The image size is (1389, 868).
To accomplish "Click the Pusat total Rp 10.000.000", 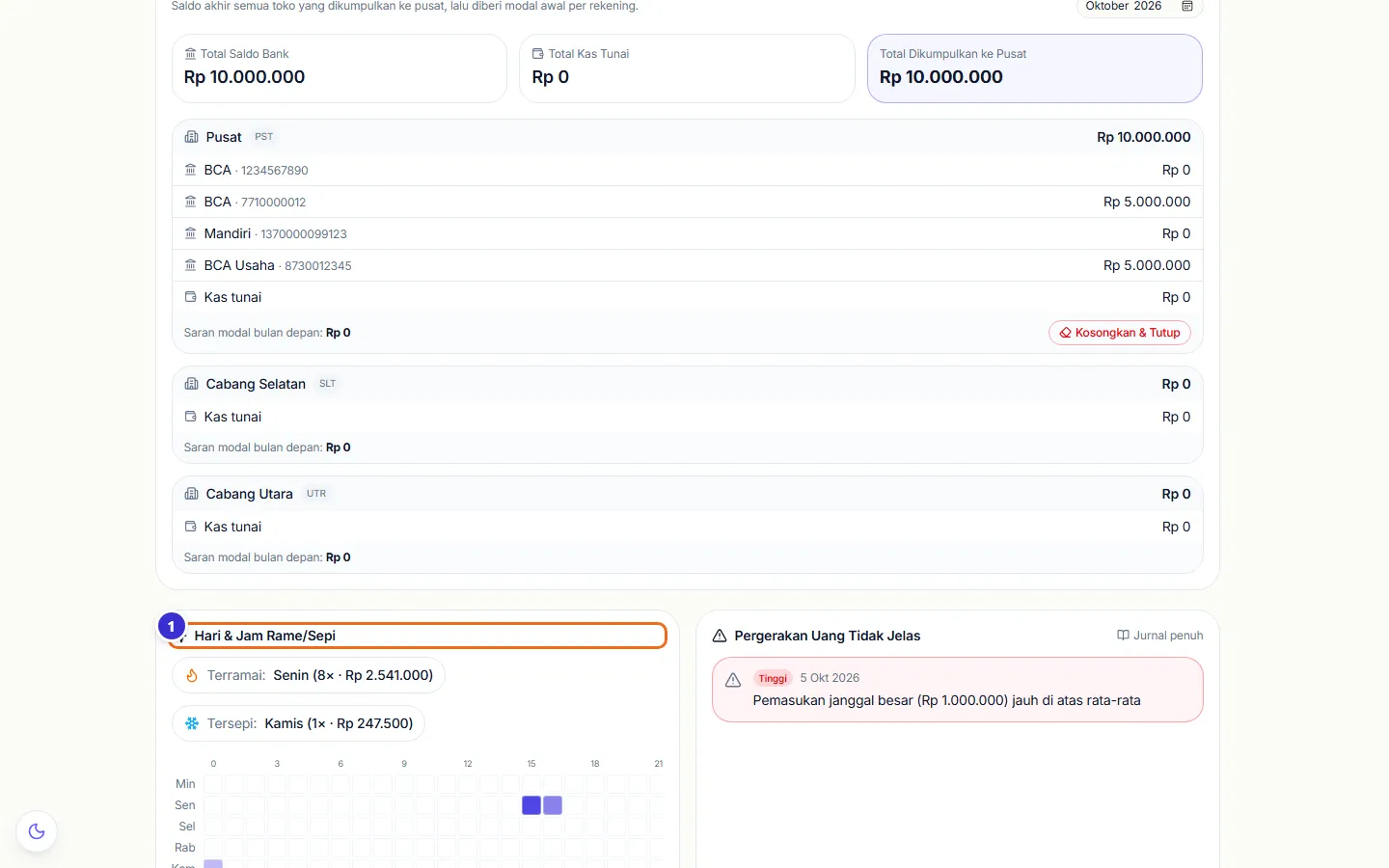I will click(x=1144, y=137).
